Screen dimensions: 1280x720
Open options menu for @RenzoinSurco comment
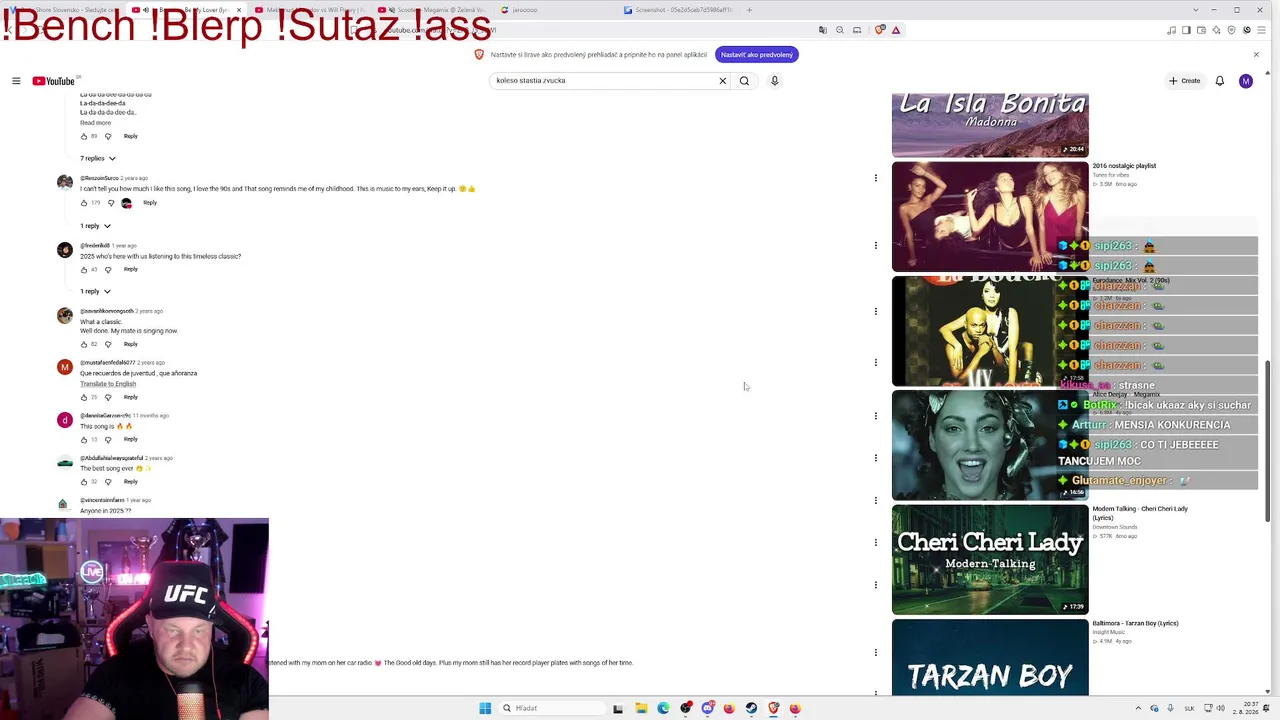[876, 178]
